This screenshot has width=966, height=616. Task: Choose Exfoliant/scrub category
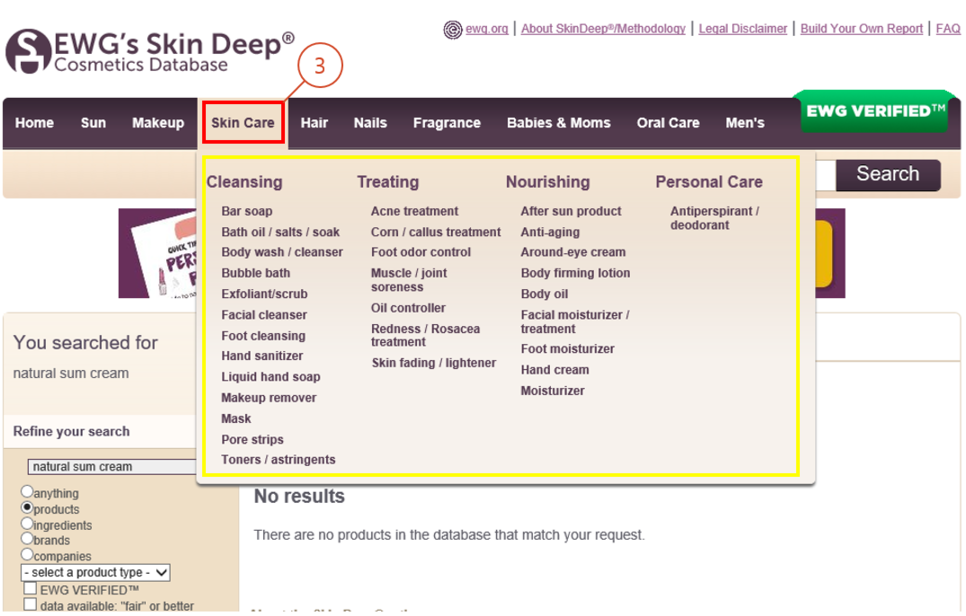tap(264, 294)
